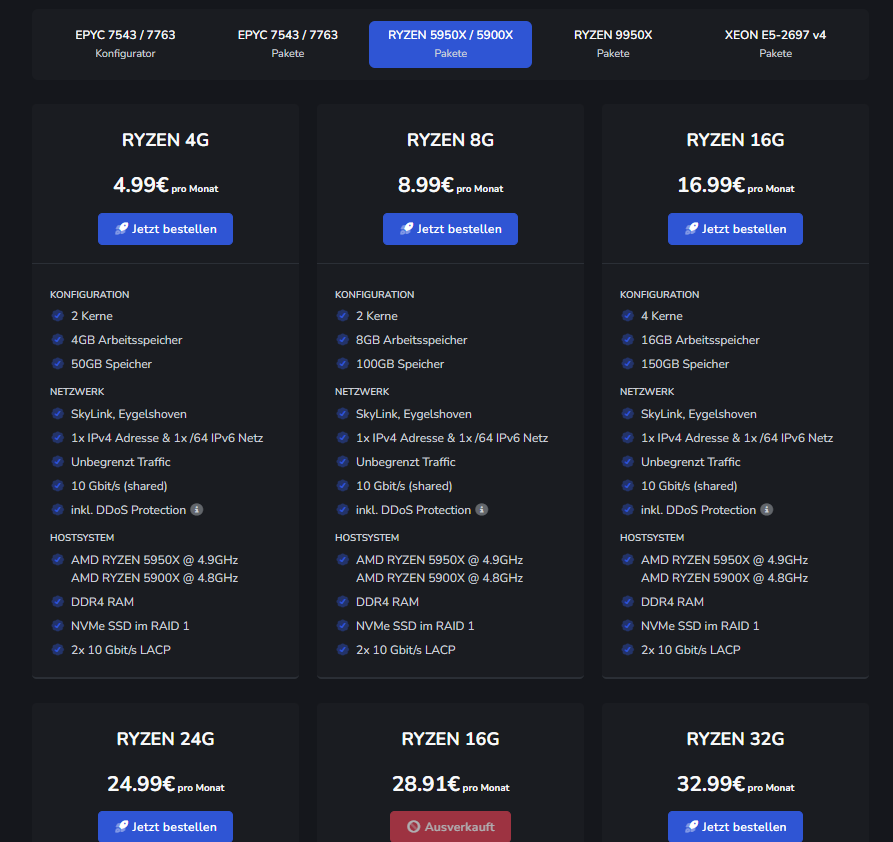The height and width of the screenshot is (842, 893).
Task: Click the 150GB Speicher text
Action: click(x=685, y=364)
